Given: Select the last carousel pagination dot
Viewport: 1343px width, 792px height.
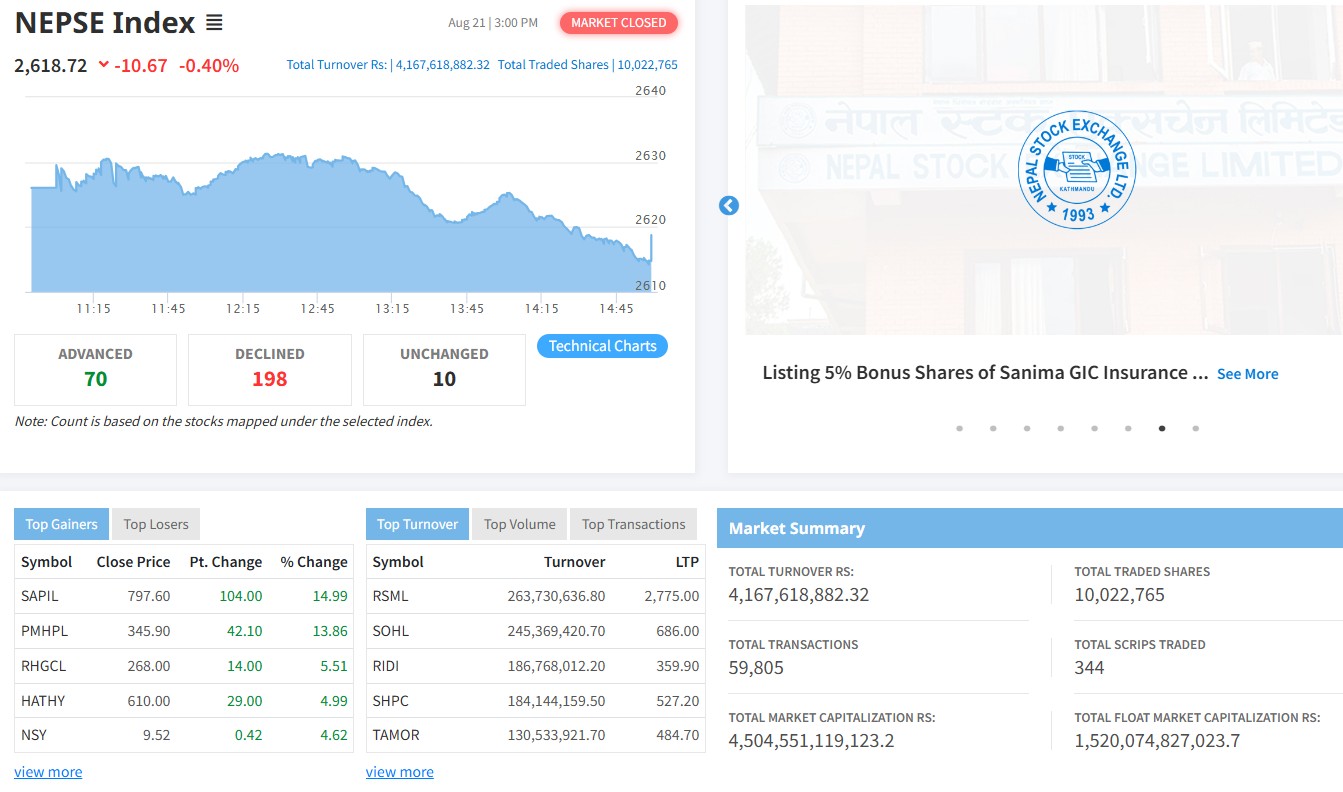Looking at the screenshot, I should 1196,428.
